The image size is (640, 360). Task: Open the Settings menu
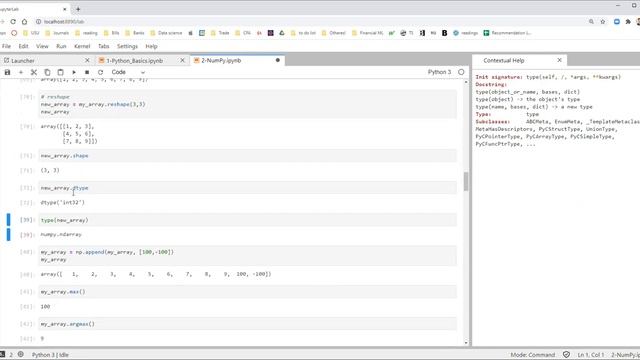(127, 47)
